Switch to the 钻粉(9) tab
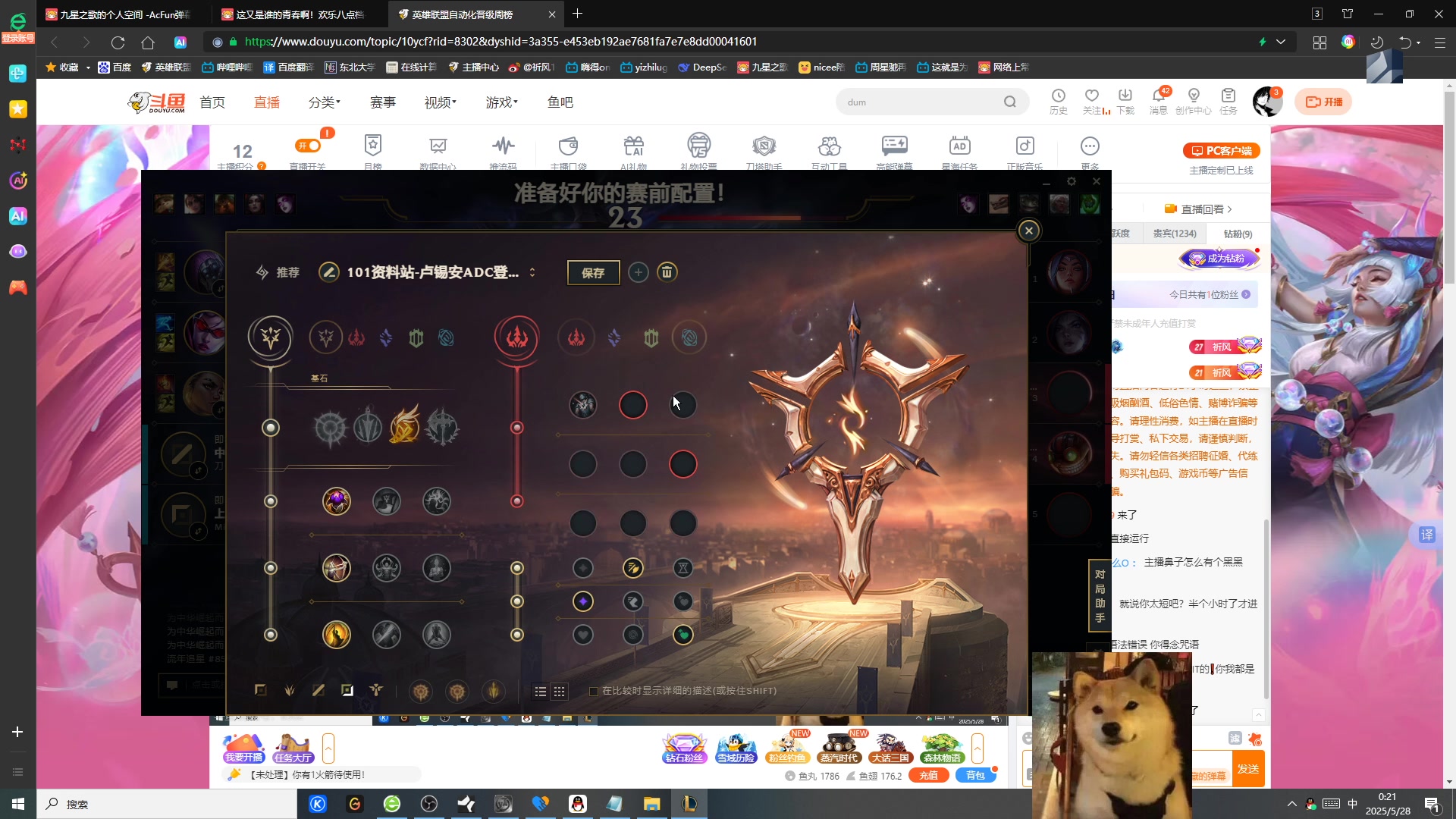 (x=1238, y=234)
